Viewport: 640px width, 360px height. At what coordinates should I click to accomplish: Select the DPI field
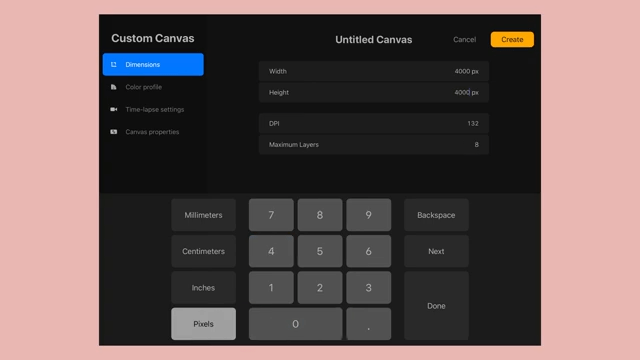tap(373, 123)
